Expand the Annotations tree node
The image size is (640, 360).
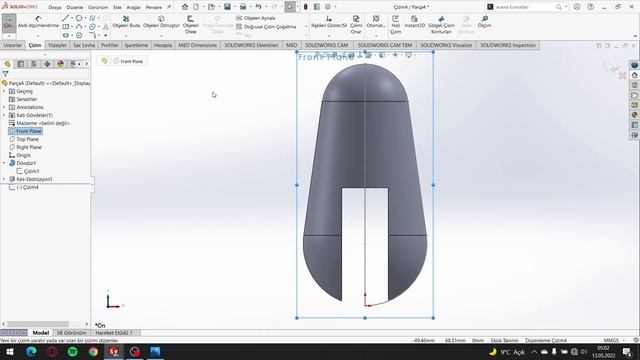[x=4, y=107]
